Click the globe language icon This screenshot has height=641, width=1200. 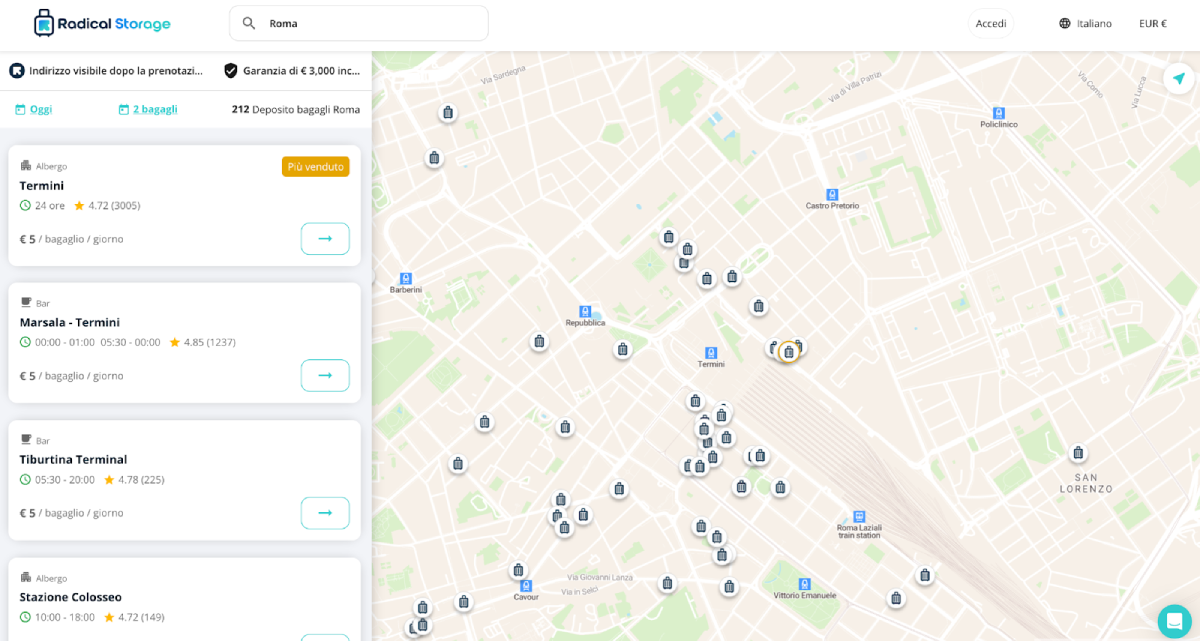tap(1065, 23)
